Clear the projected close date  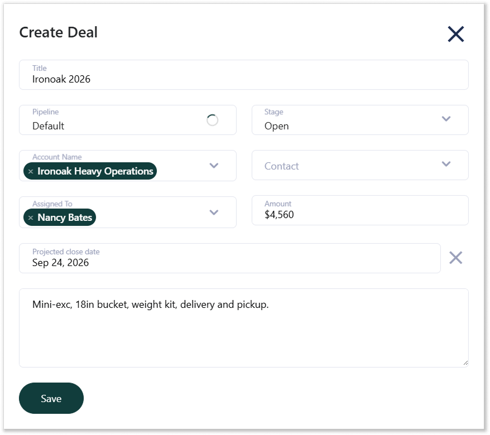[x=455, y=258]
